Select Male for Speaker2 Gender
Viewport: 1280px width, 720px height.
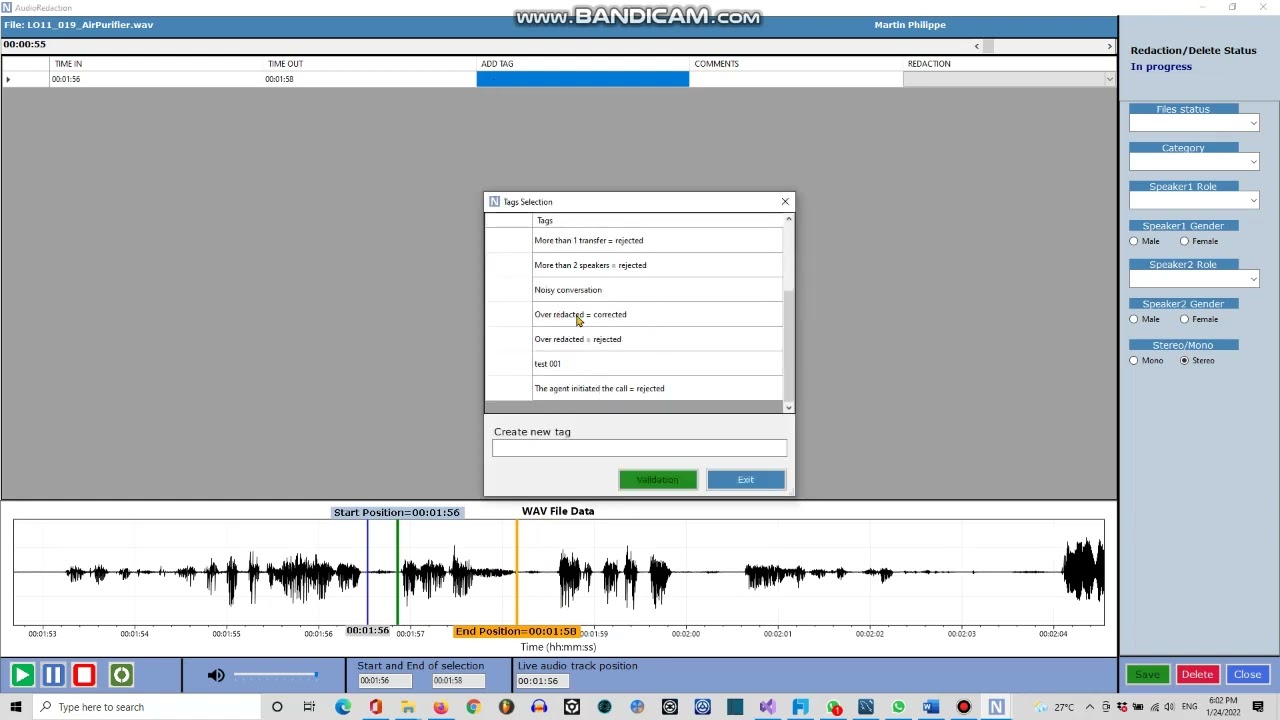tap(1134, 319)
